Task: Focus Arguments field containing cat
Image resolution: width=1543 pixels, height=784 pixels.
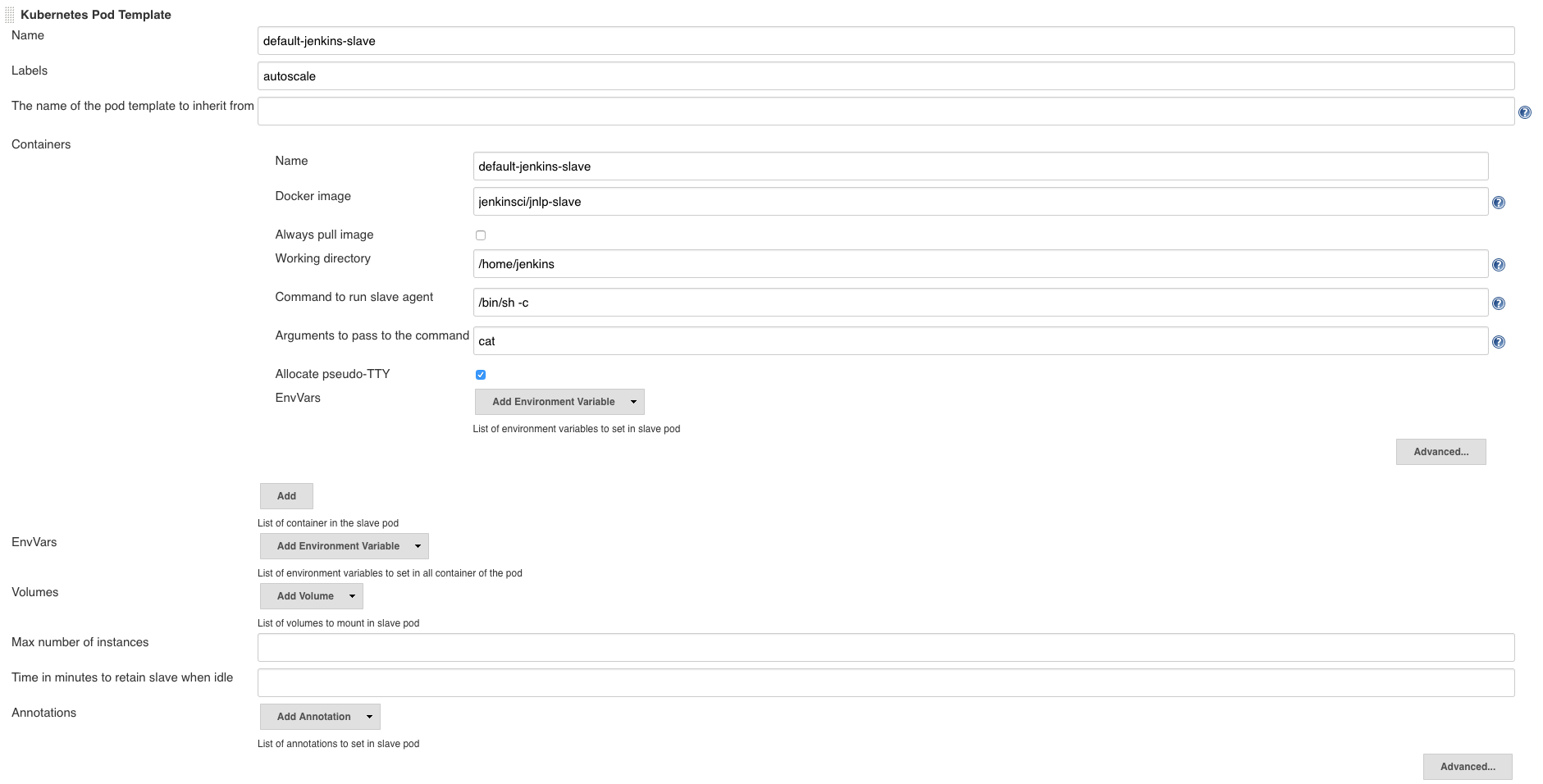Action: pos(980,341)
